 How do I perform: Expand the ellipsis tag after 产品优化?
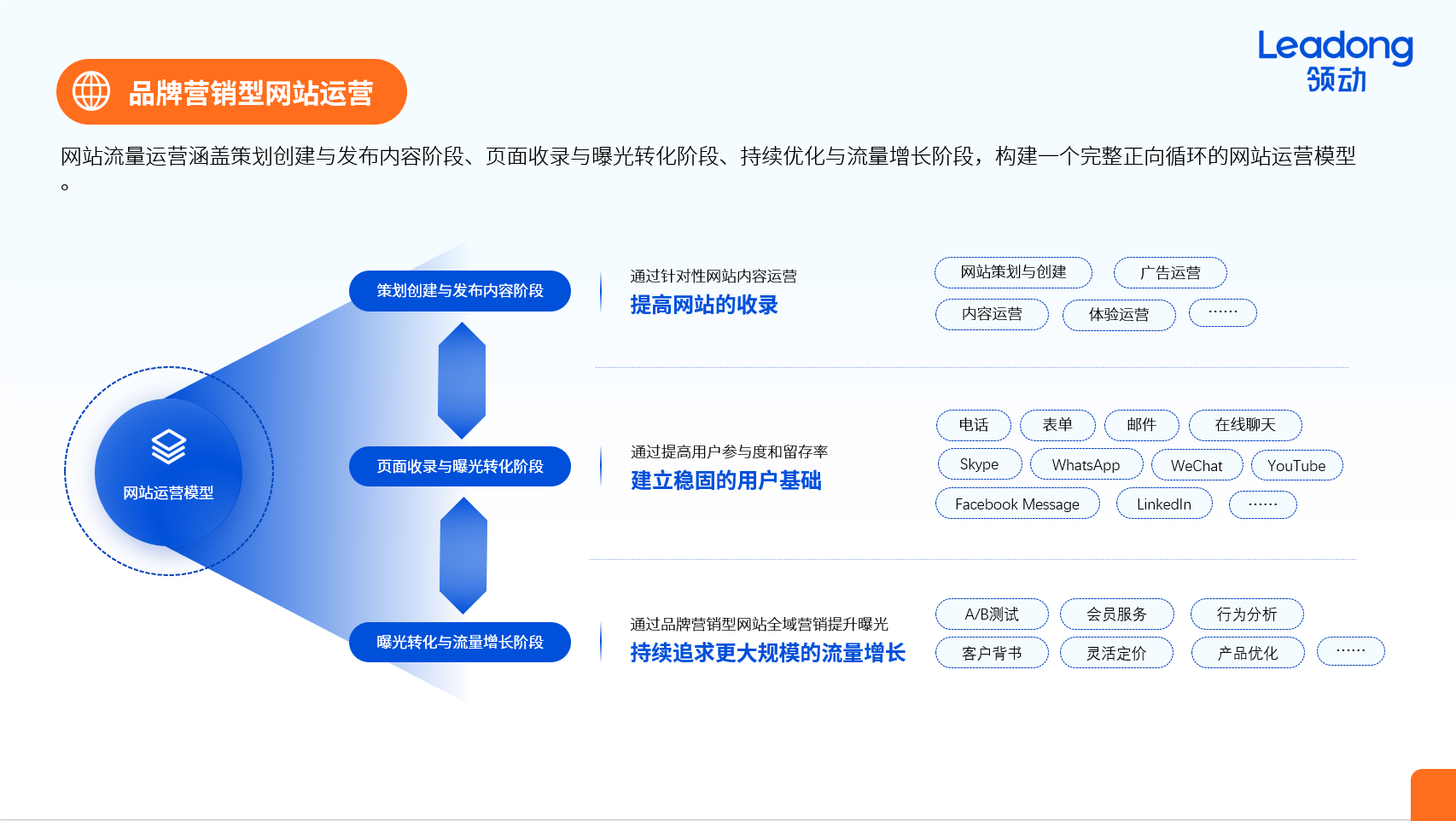(1351, 650)
